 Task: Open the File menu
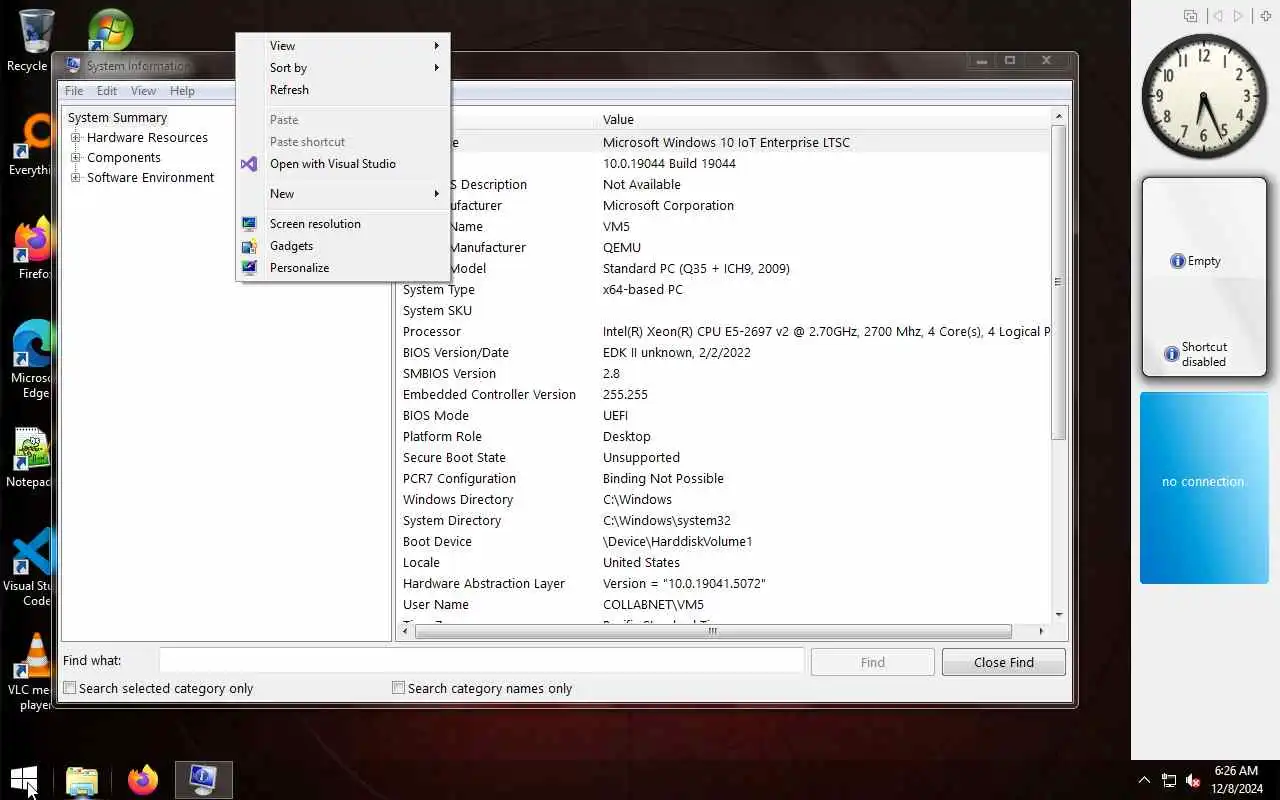(74, 91)
